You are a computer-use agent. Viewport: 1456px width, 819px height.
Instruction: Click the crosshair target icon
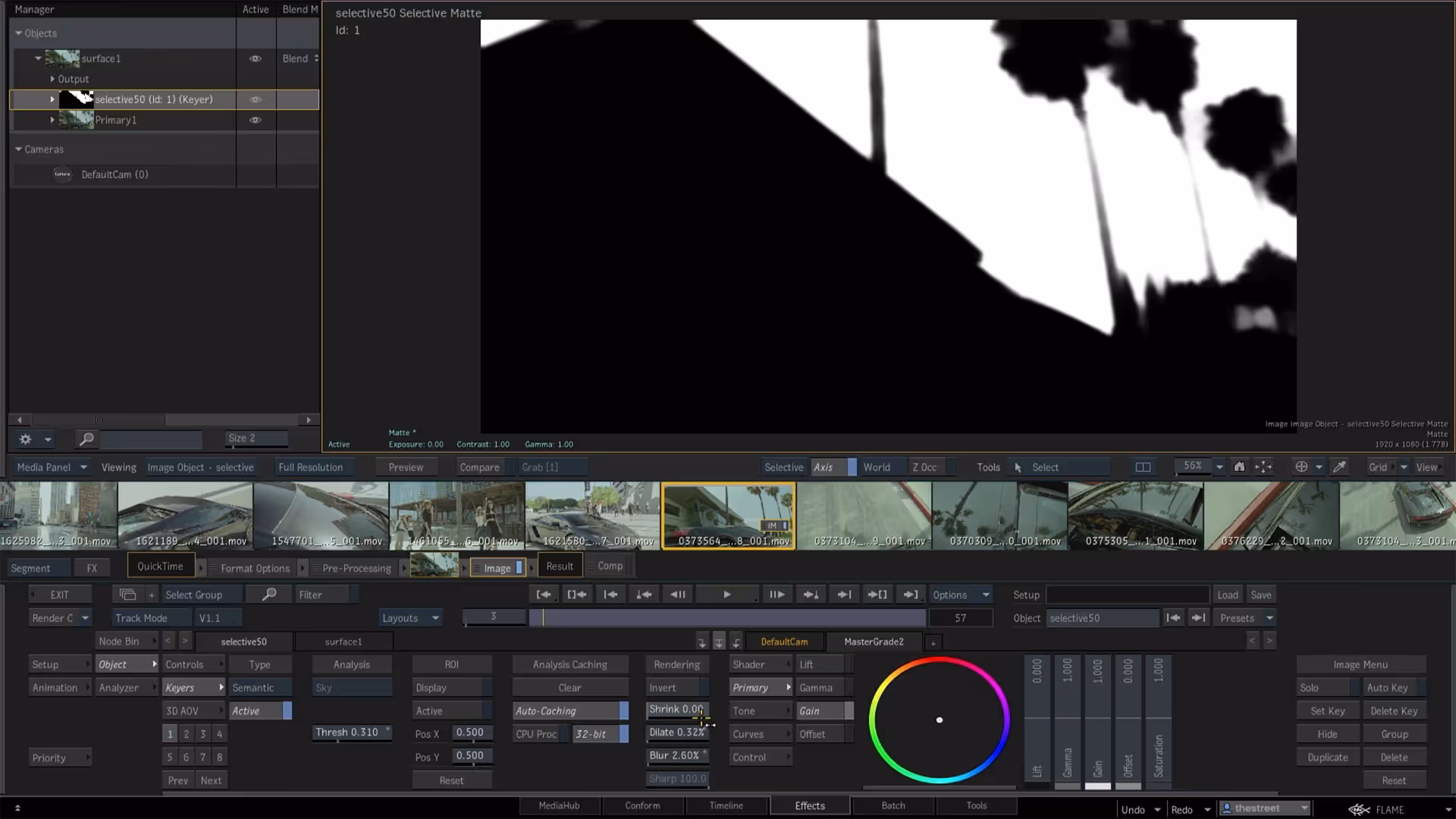pos(1301,467)
